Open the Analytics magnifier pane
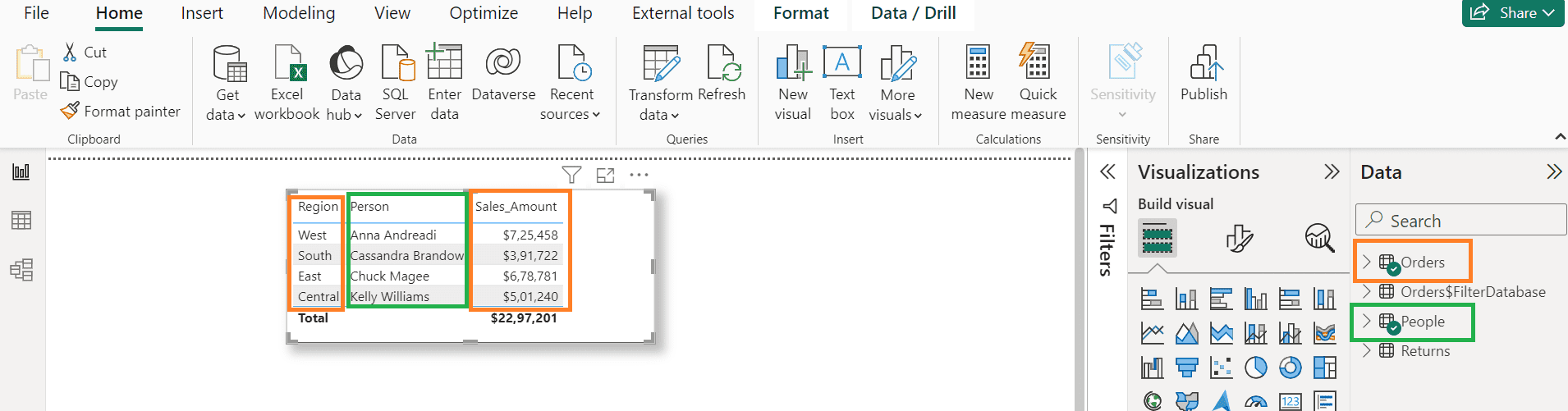Viewport: 1568px width, 411px height. tap(1318, 239)
